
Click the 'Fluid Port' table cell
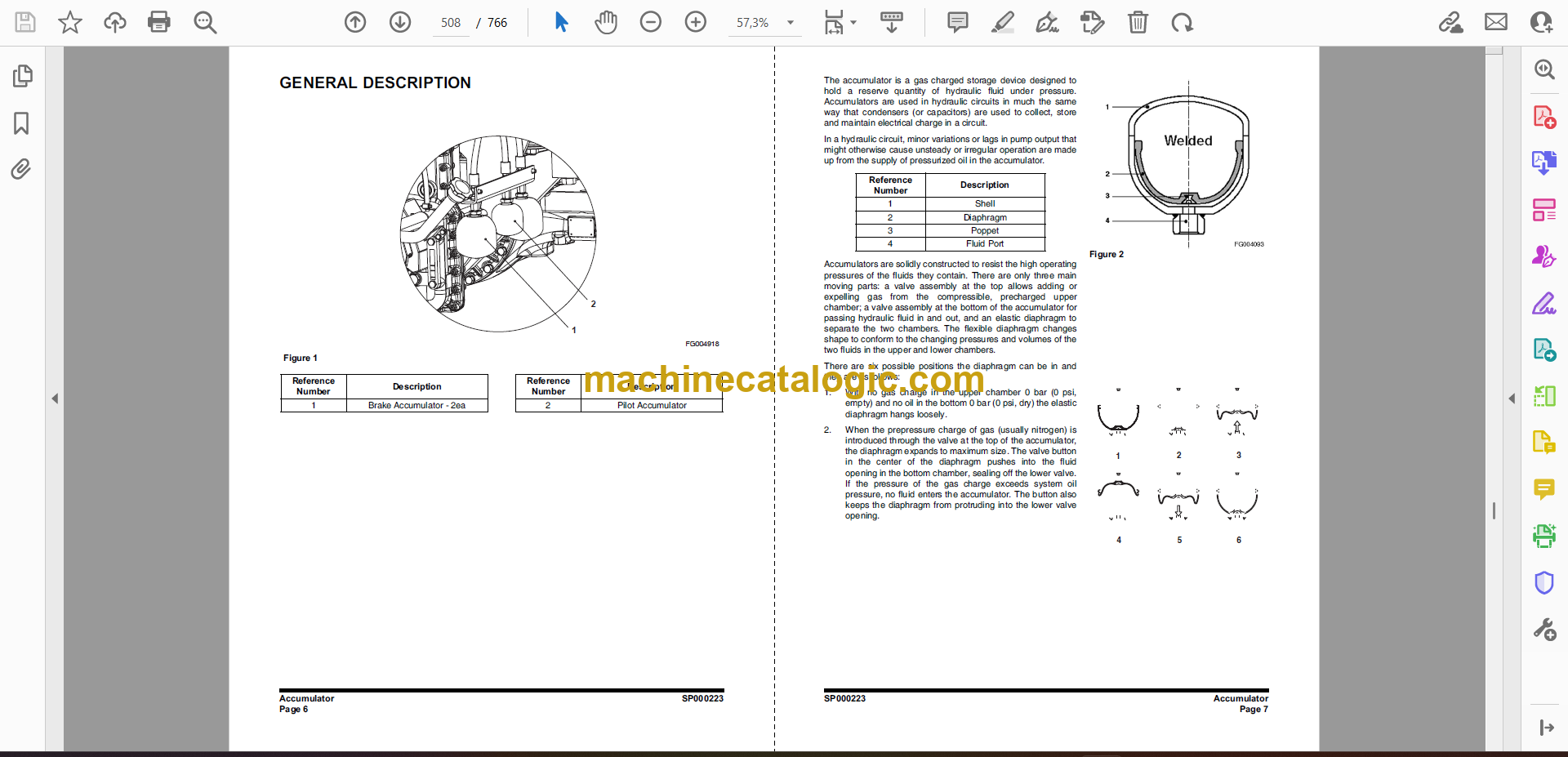pos(985,243)
